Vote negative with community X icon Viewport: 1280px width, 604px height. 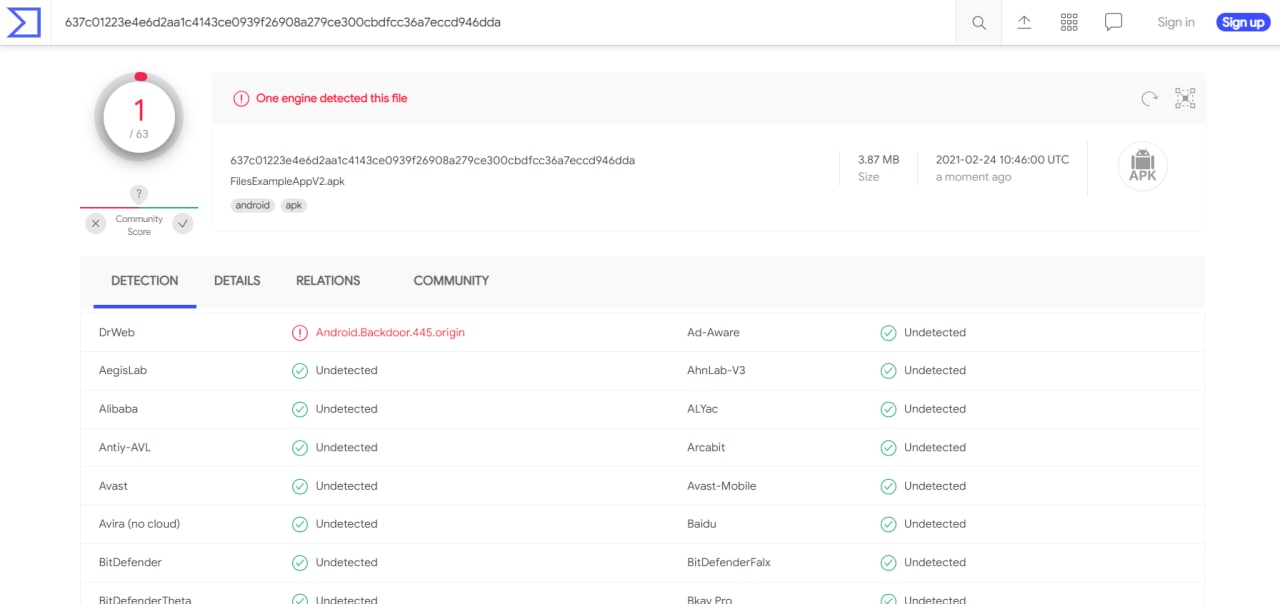point(96,224)
